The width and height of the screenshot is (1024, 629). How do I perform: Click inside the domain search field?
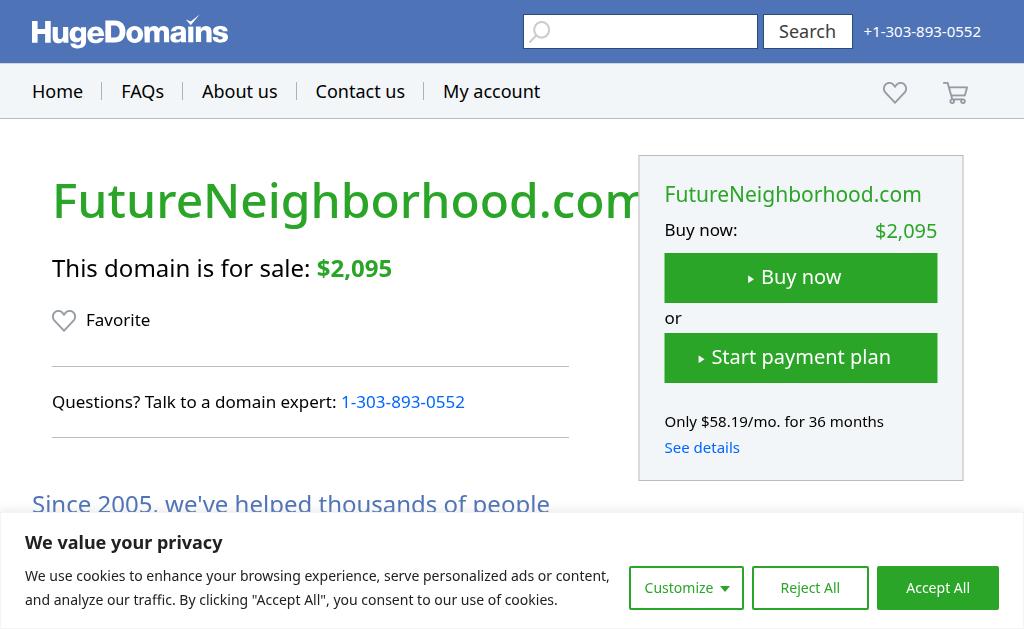point(640,31)
